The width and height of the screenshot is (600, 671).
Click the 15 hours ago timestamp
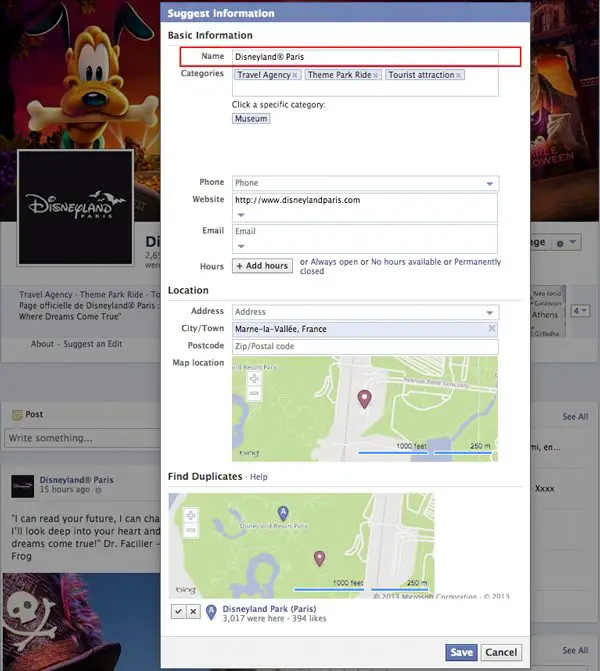coord(65,489)
